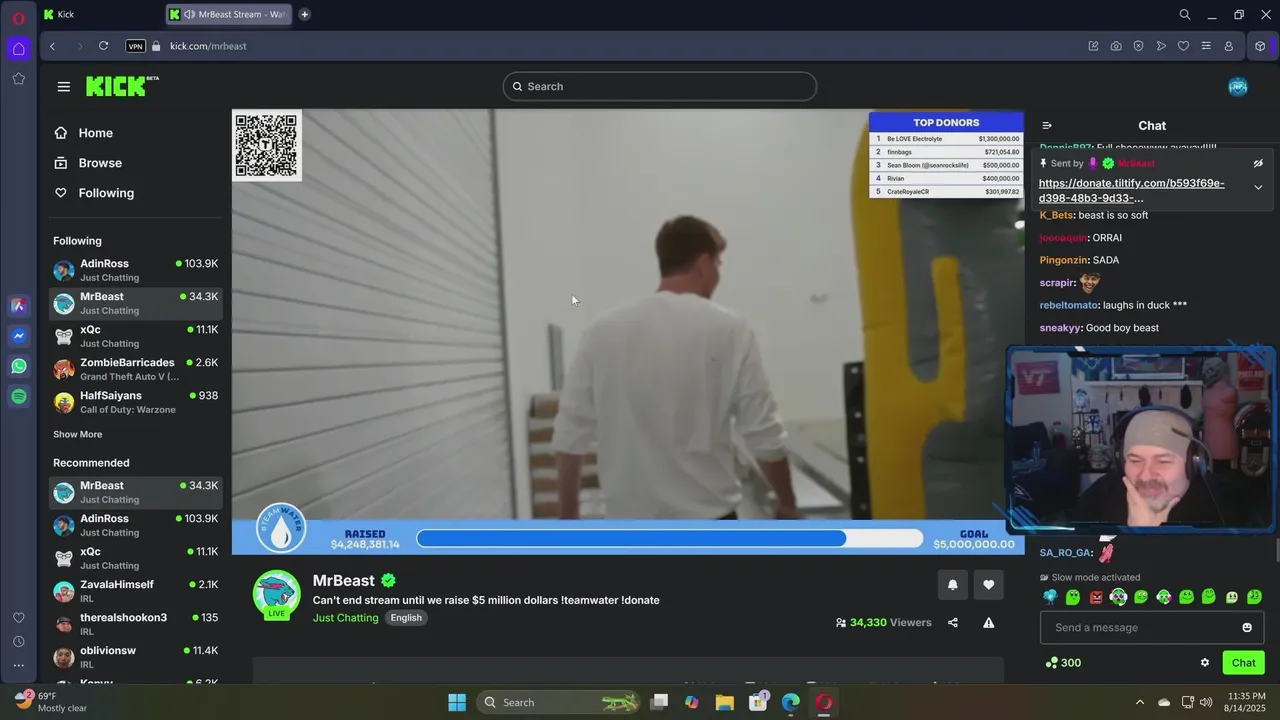Screen dimensions: 1280x720
Task: Open Opera bookmarks heart icon in address bar
Action: pyautogui.click(x=1183, y=46)
